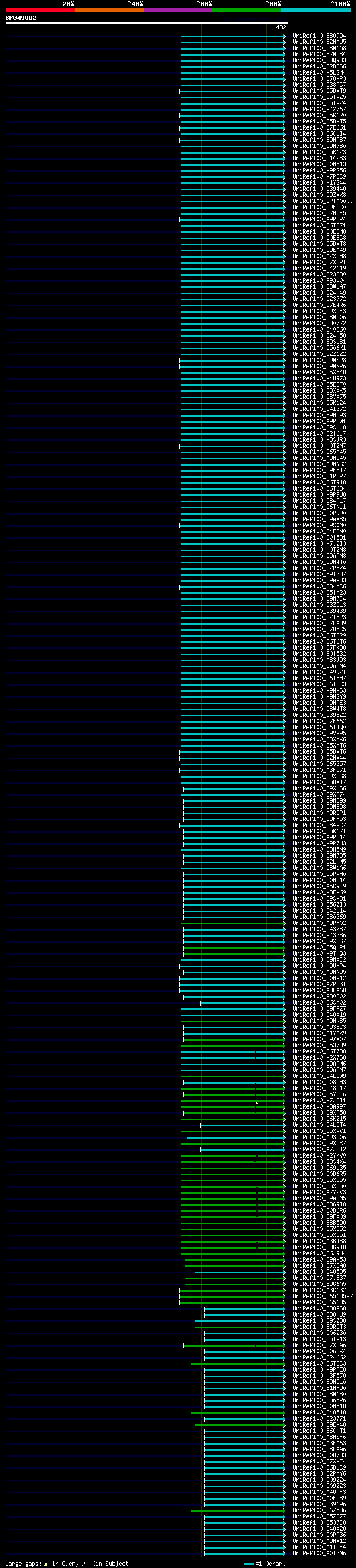Click the cyan ~100% identity legend segment

click(x=316, y=10)
